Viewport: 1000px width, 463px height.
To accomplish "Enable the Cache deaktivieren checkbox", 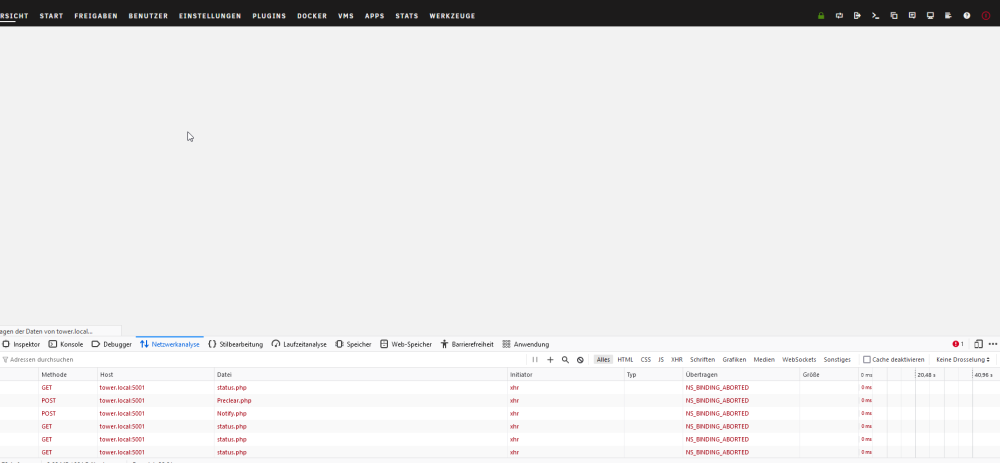I will (x=867, y=360).
